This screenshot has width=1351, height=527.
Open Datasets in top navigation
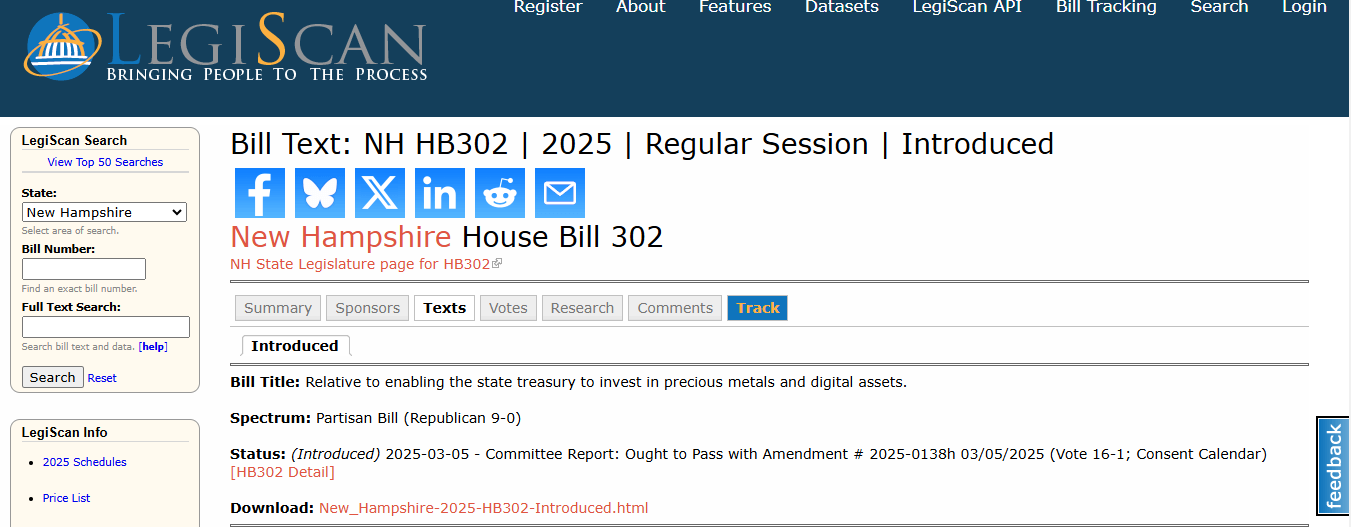point(842,7)
